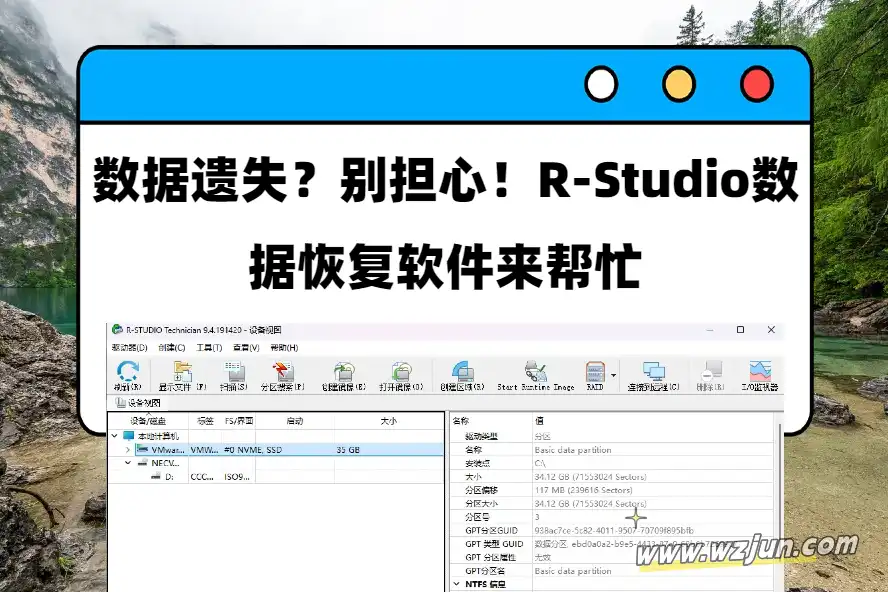Click the 设备/磁盘 column header
Image resolution: width=888 pixels, height=592 pixels.
[148, 421]
